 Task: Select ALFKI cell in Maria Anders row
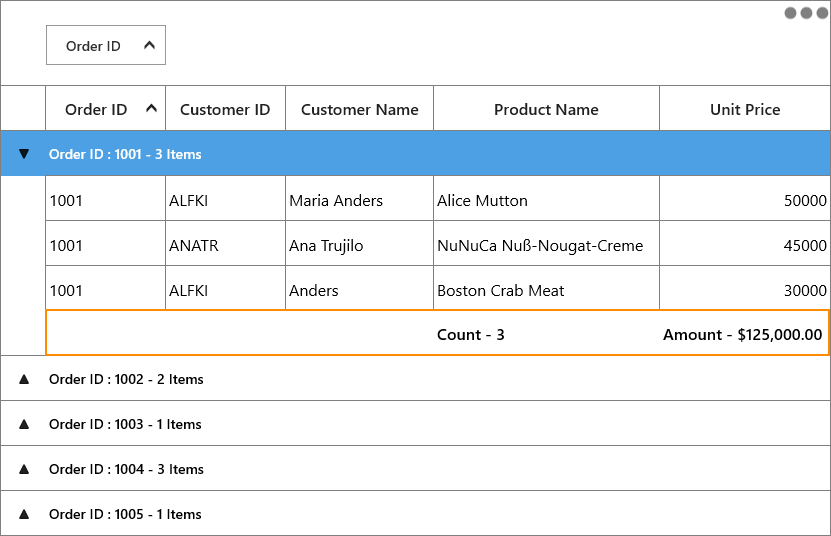pyautogui.click(x=225, y=199)
